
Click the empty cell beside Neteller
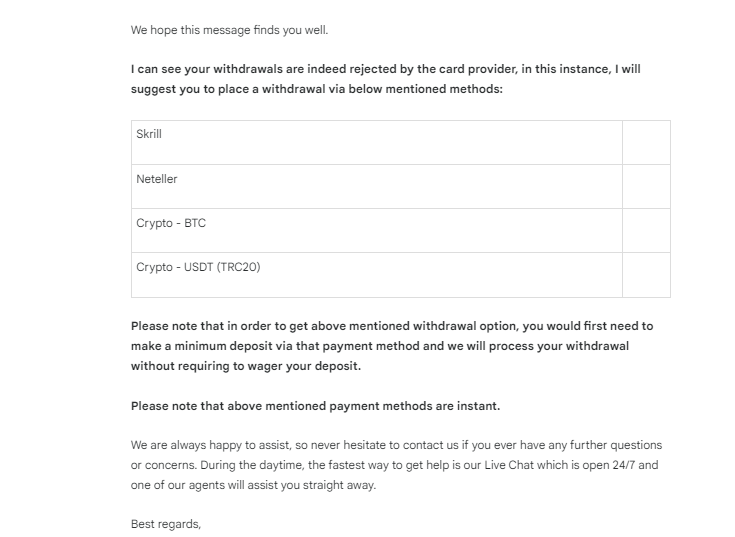click(x=646, y=186)
